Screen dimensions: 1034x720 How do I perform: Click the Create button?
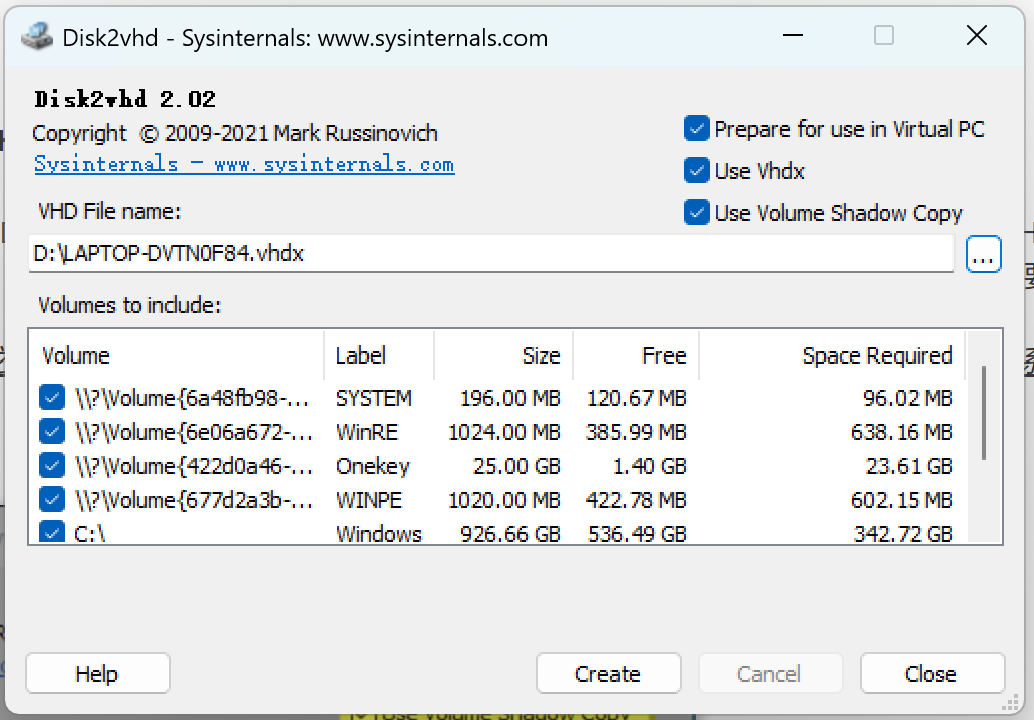tap(608, 673)
